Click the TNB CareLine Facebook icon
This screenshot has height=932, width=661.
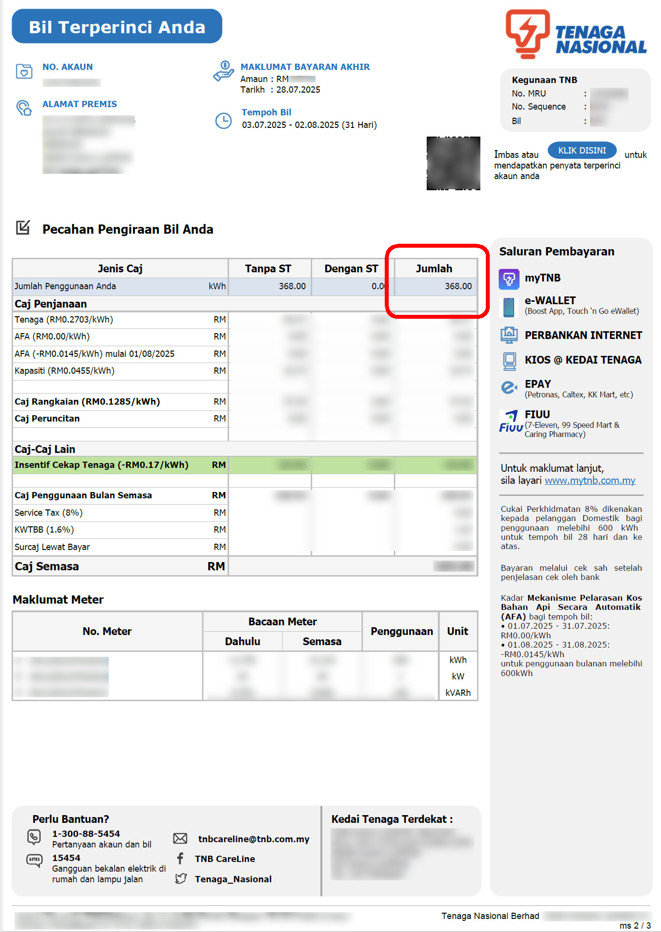(180, 859)
